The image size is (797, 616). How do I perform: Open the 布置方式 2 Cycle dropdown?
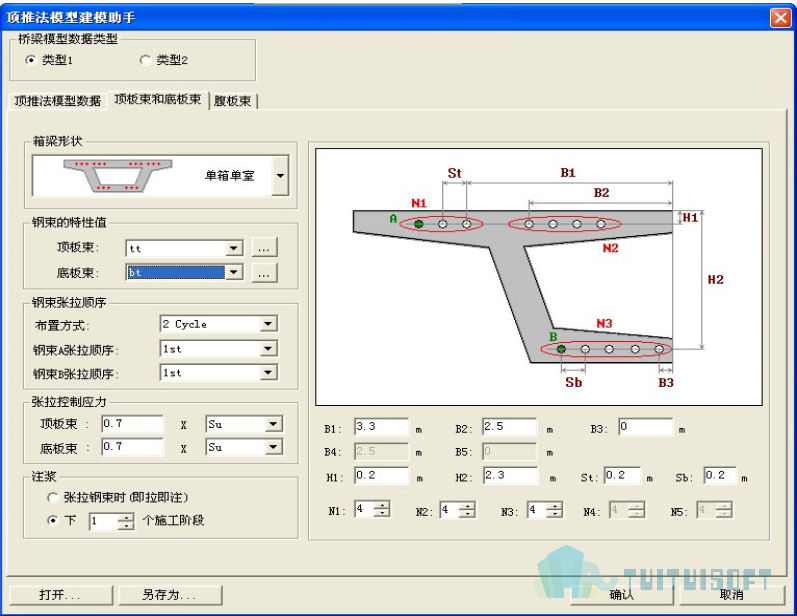click(x=268, y=324)
